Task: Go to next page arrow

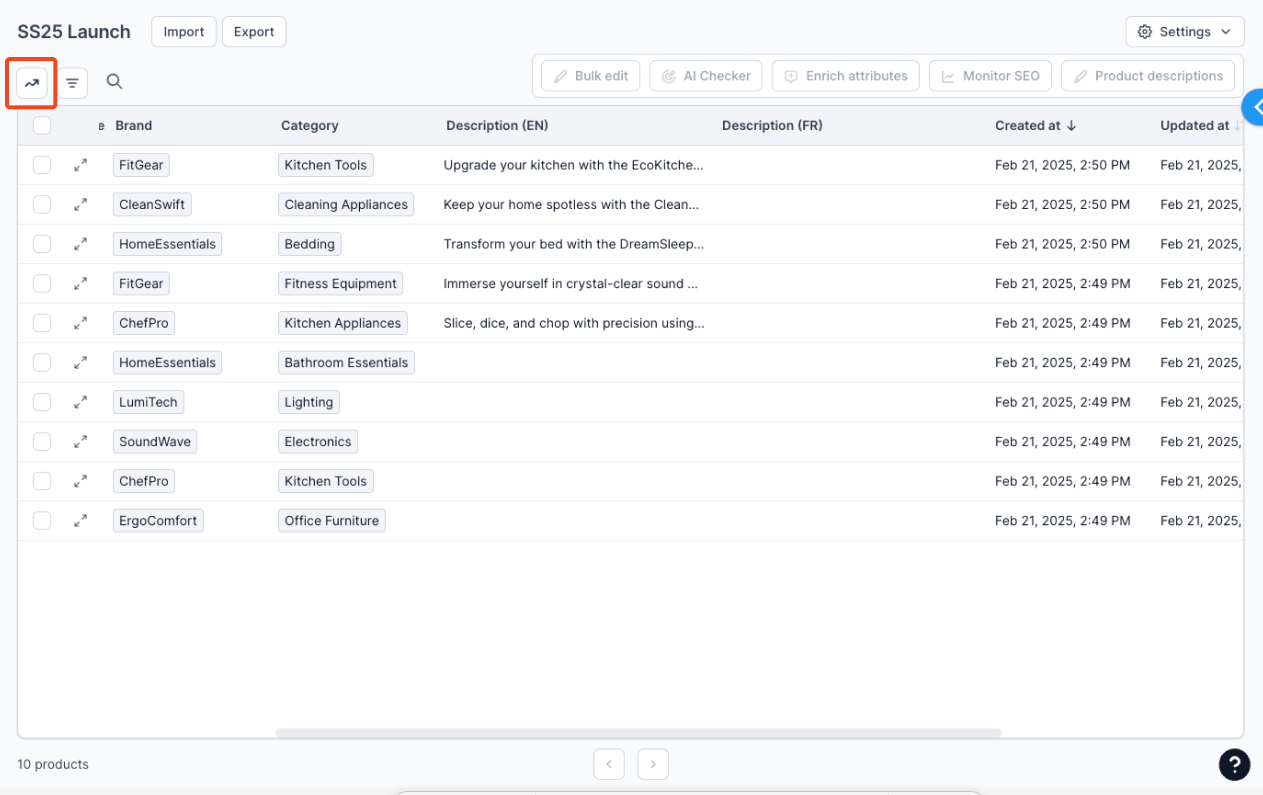Action: point(653,764)
